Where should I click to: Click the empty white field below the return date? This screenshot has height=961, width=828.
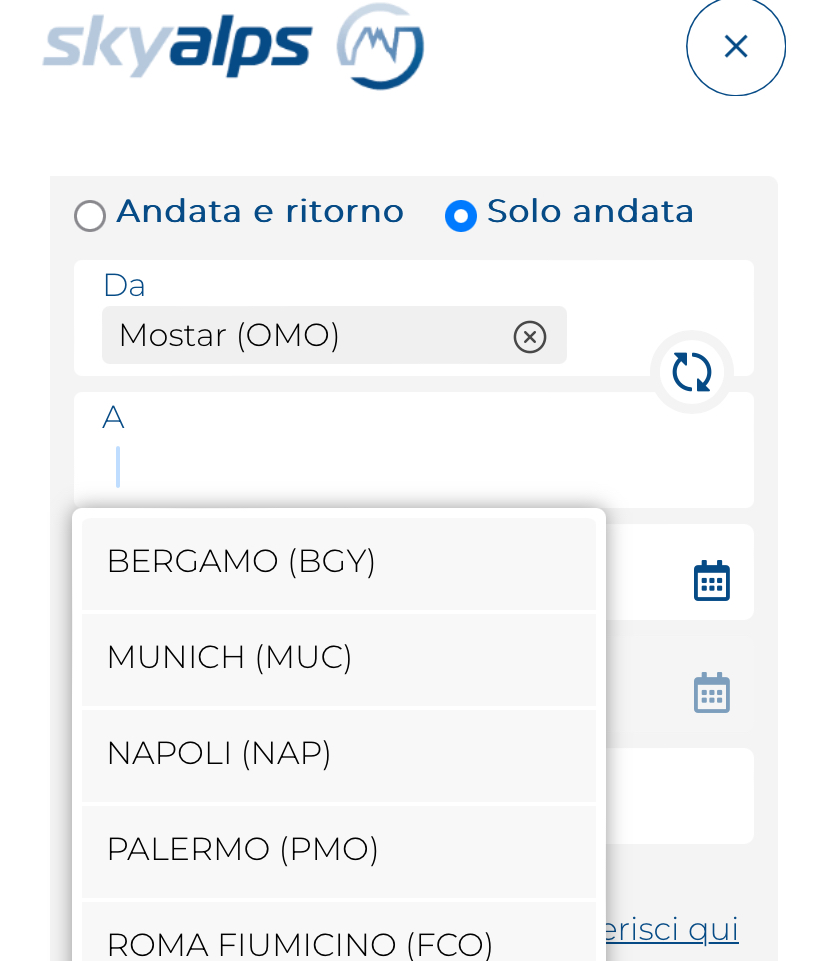[680, 796]
